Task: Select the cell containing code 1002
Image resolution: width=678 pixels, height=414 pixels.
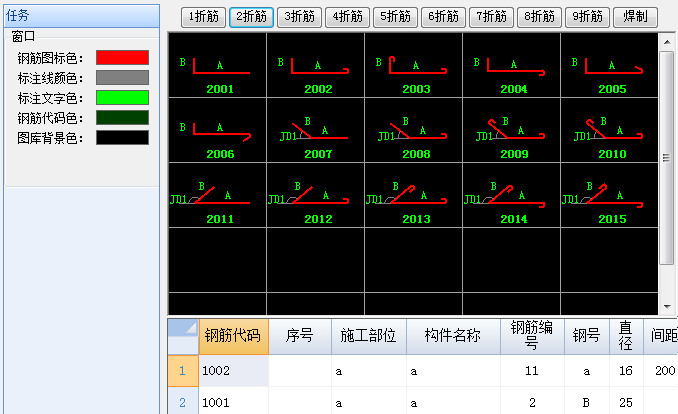Action: (233, 370)
